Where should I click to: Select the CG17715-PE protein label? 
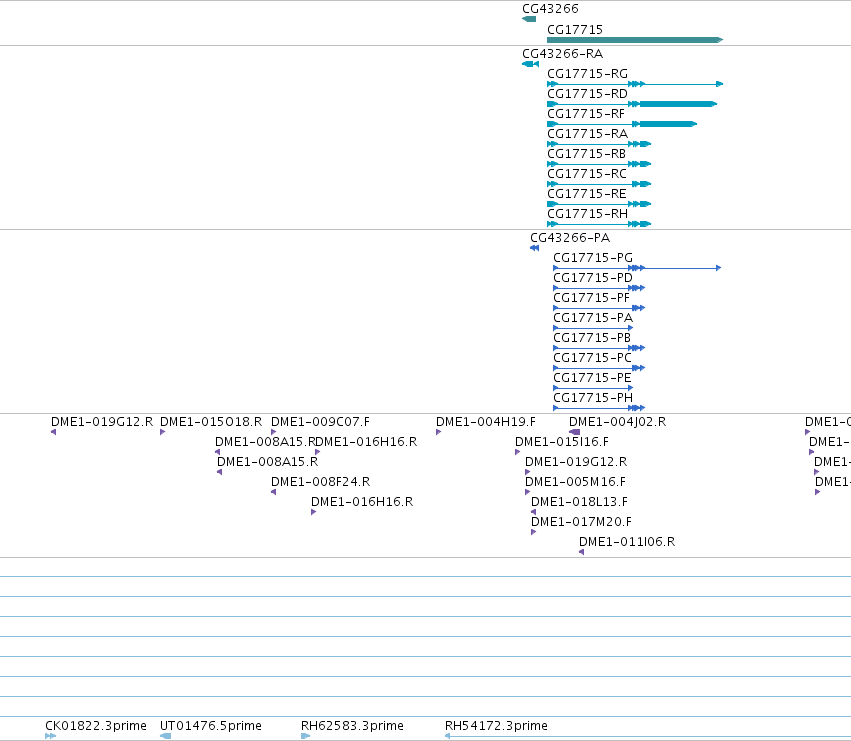(x=592, y=378)
